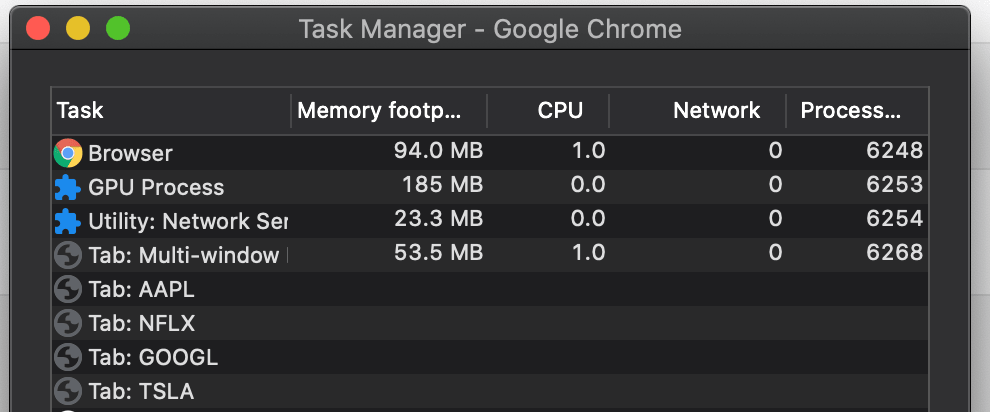
Task: Click the puzzle icon next to GPU Process
Action: 68,187
